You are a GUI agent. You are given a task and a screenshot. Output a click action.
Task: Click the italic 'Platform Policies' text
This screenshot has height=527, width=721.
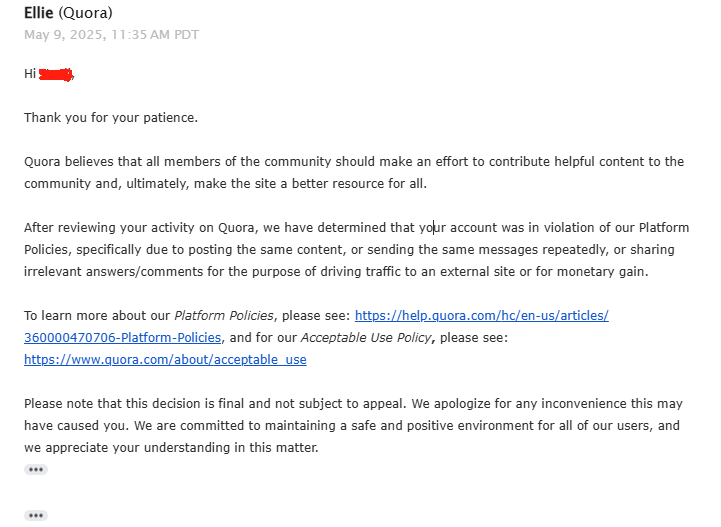[224, 316]
